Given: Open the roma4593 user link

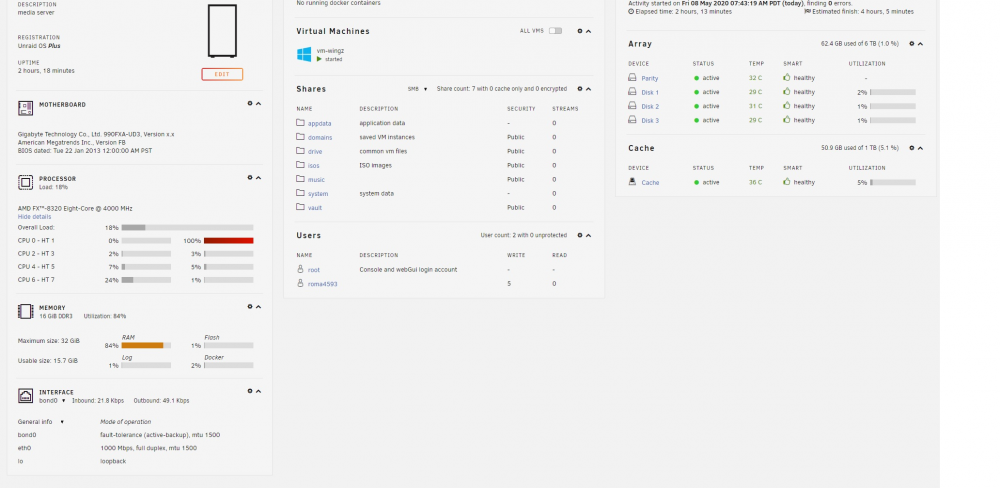Looking at the screenshot, I should [x=323, y=284].
